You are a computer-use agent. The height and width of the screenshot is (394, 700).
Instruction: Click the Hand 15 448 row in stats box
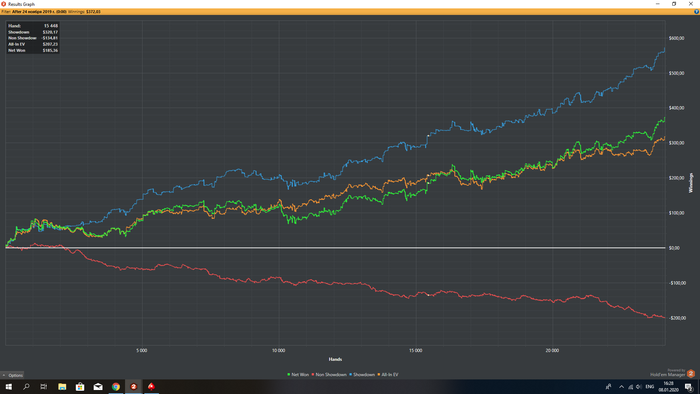(x=33, y=26)
